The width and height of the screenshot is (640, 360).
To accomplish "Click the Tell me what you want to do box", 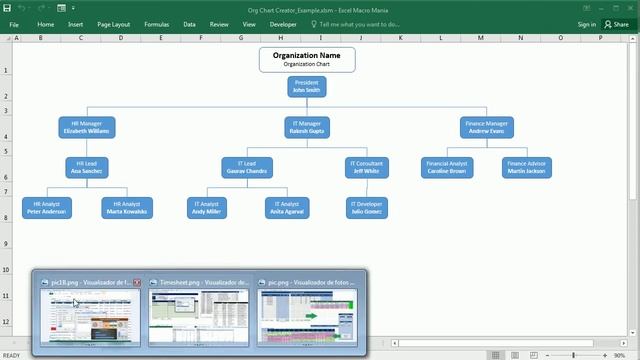I will [355, 24].
